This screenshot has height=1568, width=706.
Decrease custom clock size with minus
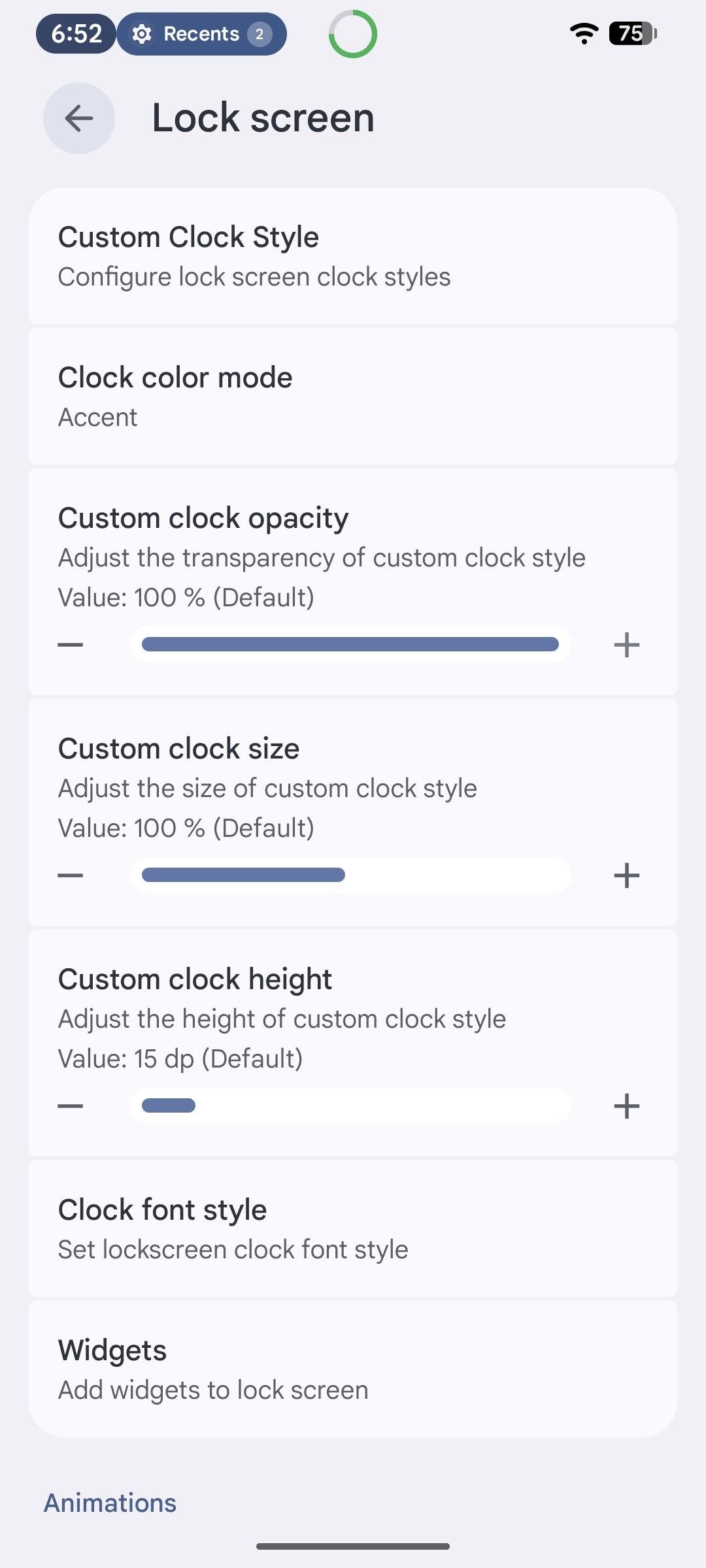tap(71, 875)
